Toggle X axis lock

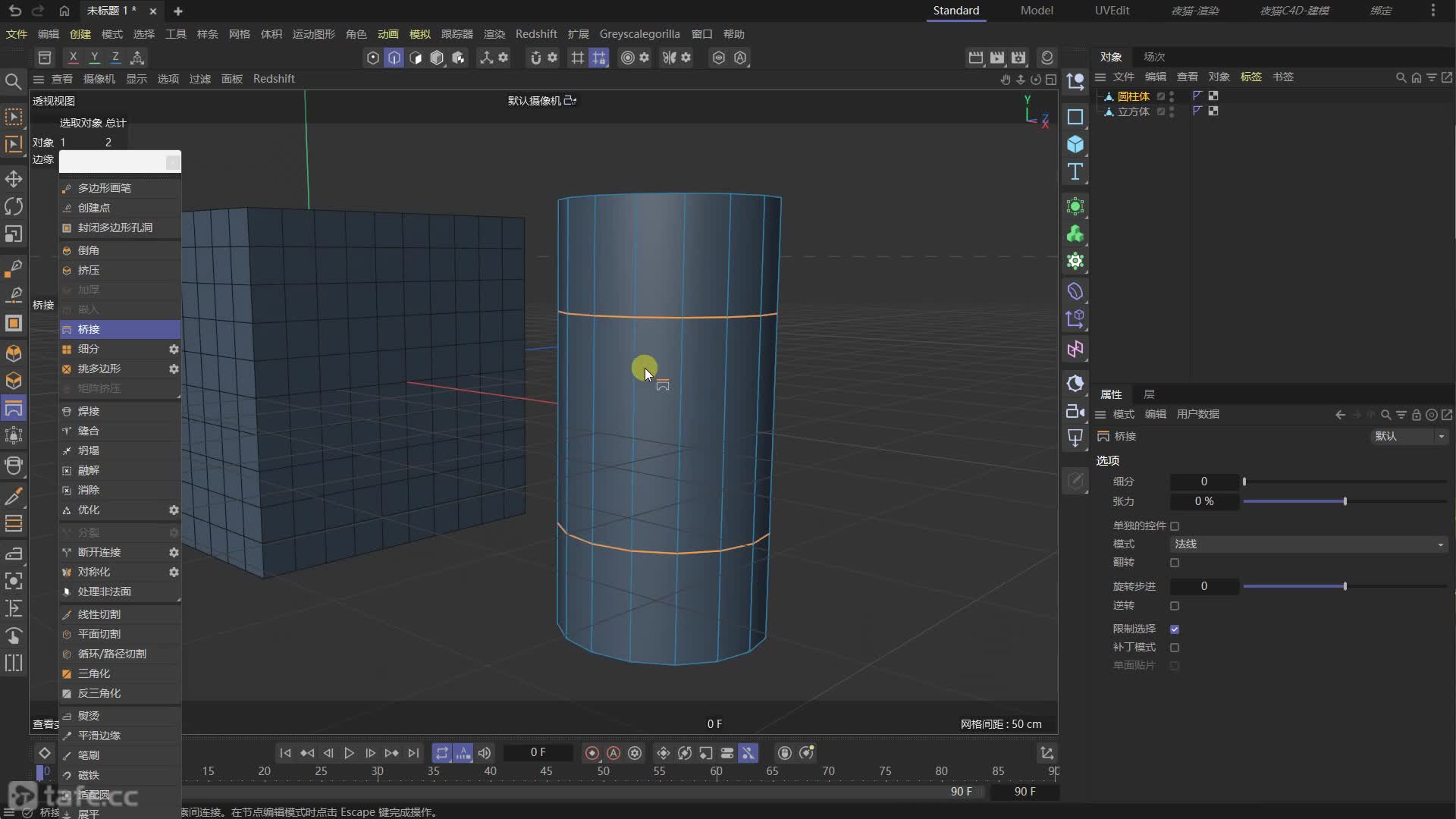coord(73,58)
